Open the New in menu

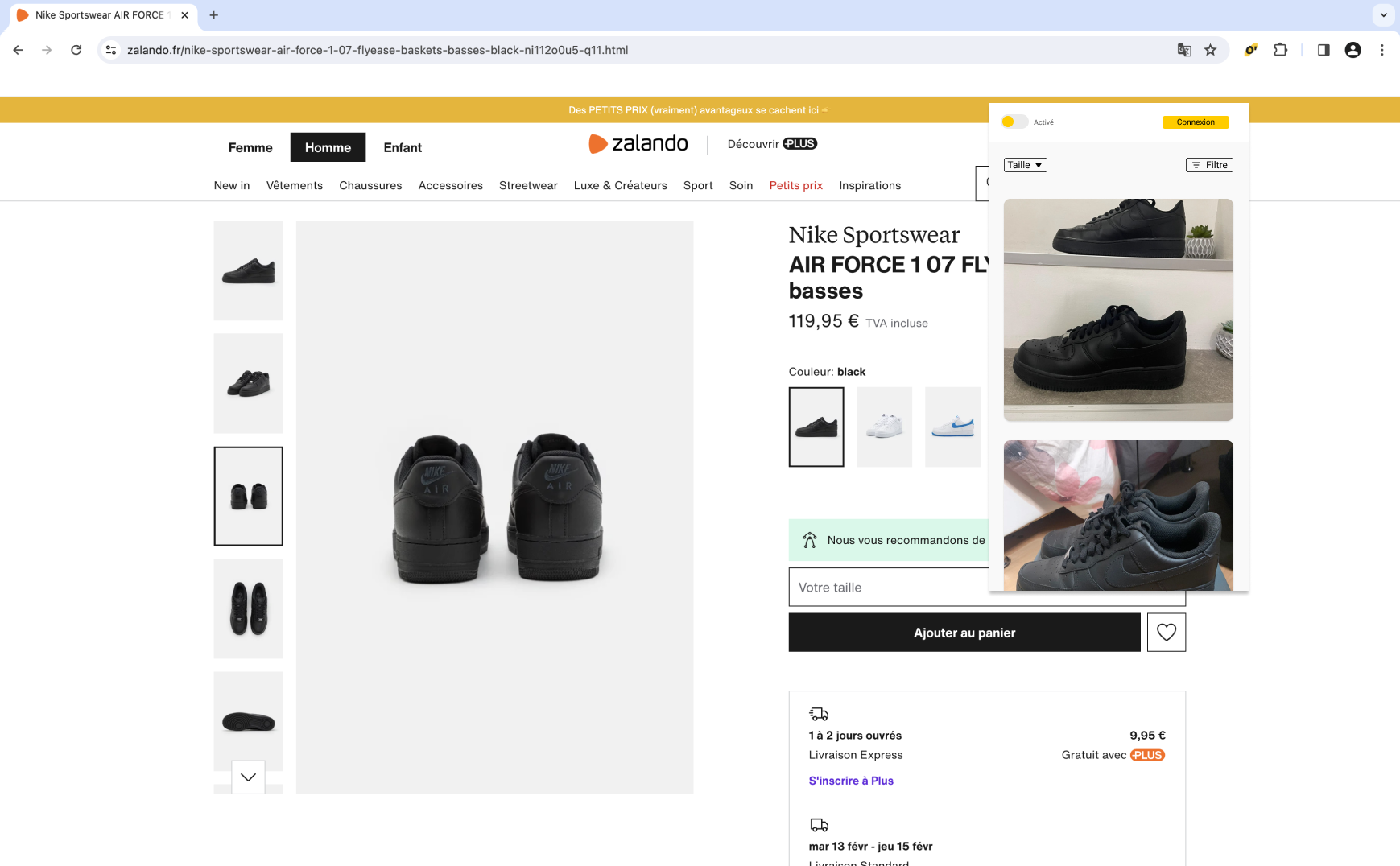pyautogui.click(x=232, y=185)
